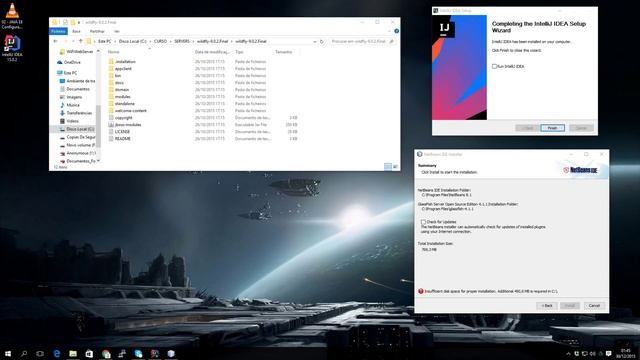Sort by the Tamanho column header
This screenshot has width=640, height=360.
283,52
